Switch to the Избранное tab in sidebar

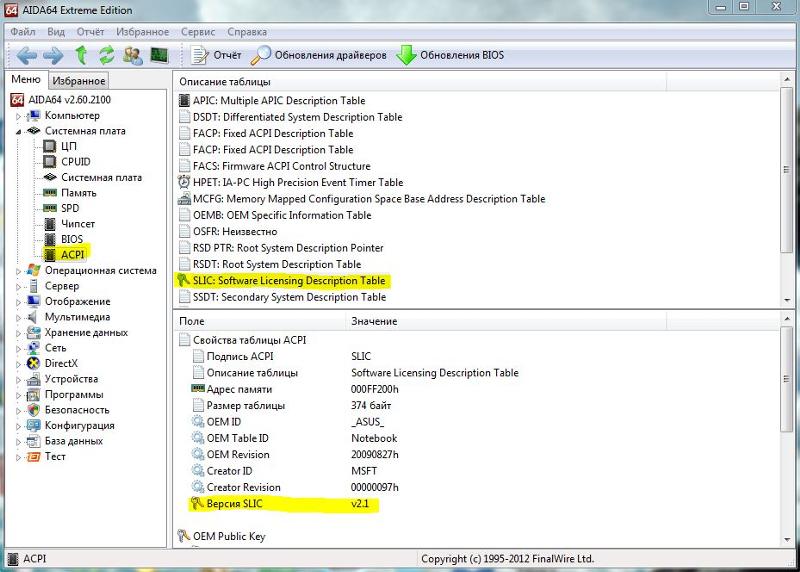coord(79,81)
